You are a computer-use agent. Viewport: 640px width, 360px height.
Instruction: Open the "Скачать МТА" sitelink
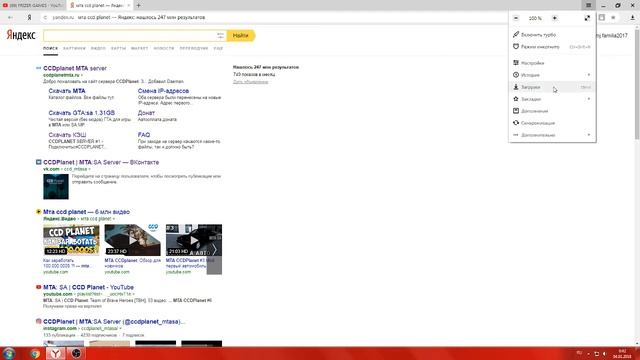pyautogui.click(x=67, y=91)
